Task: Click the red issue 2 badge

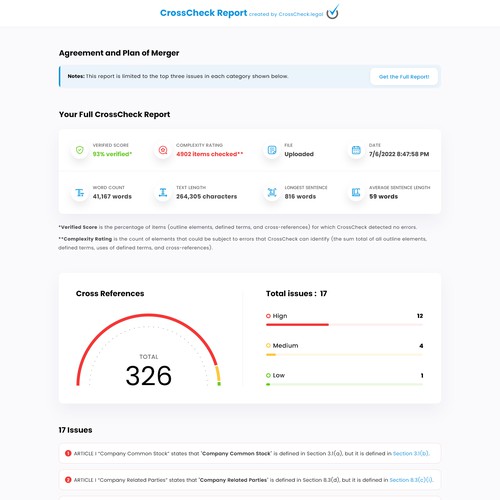Action: [68, 480]
